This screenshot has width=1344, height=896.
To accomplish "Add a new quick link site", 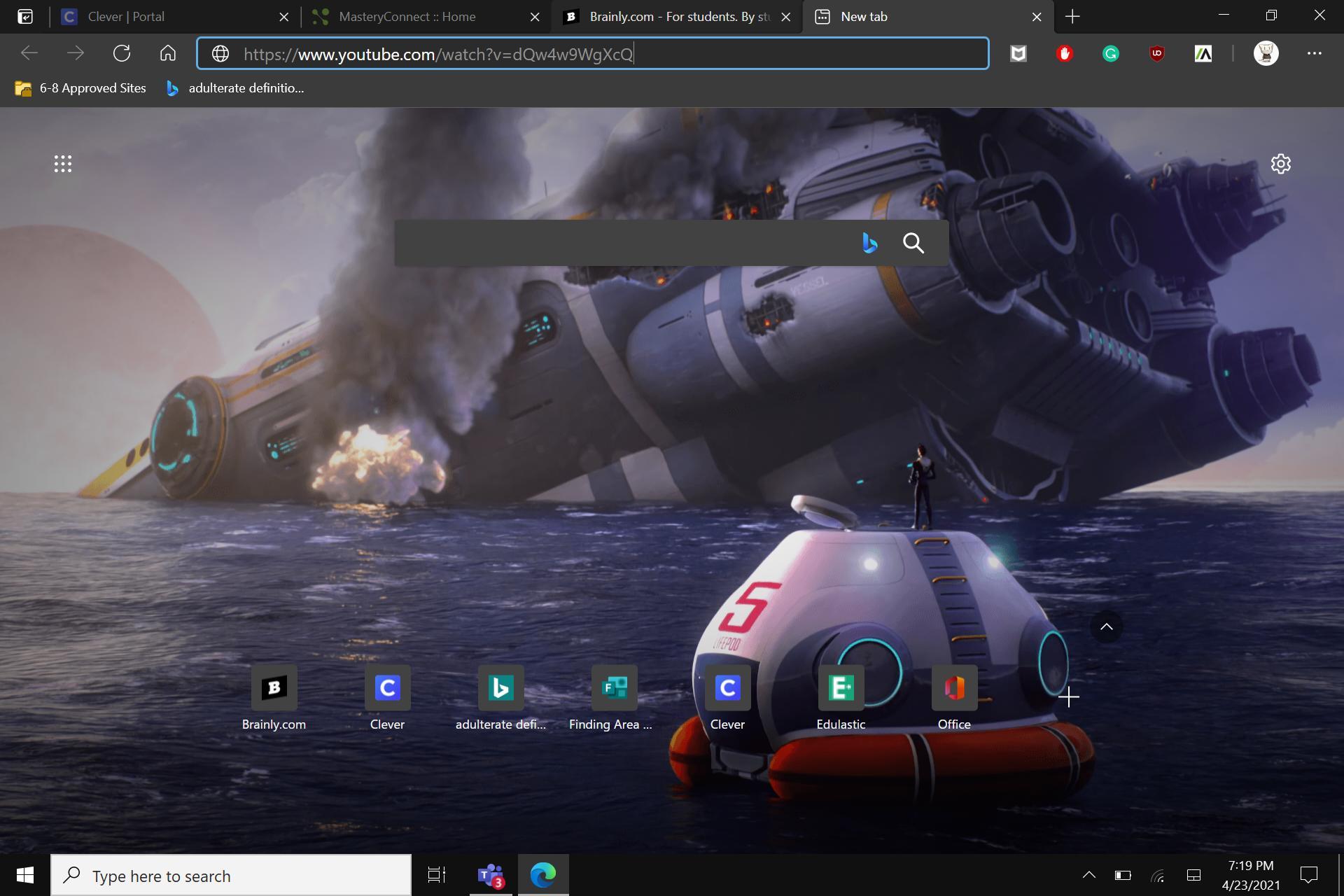I will click(x=1068, y=697).
